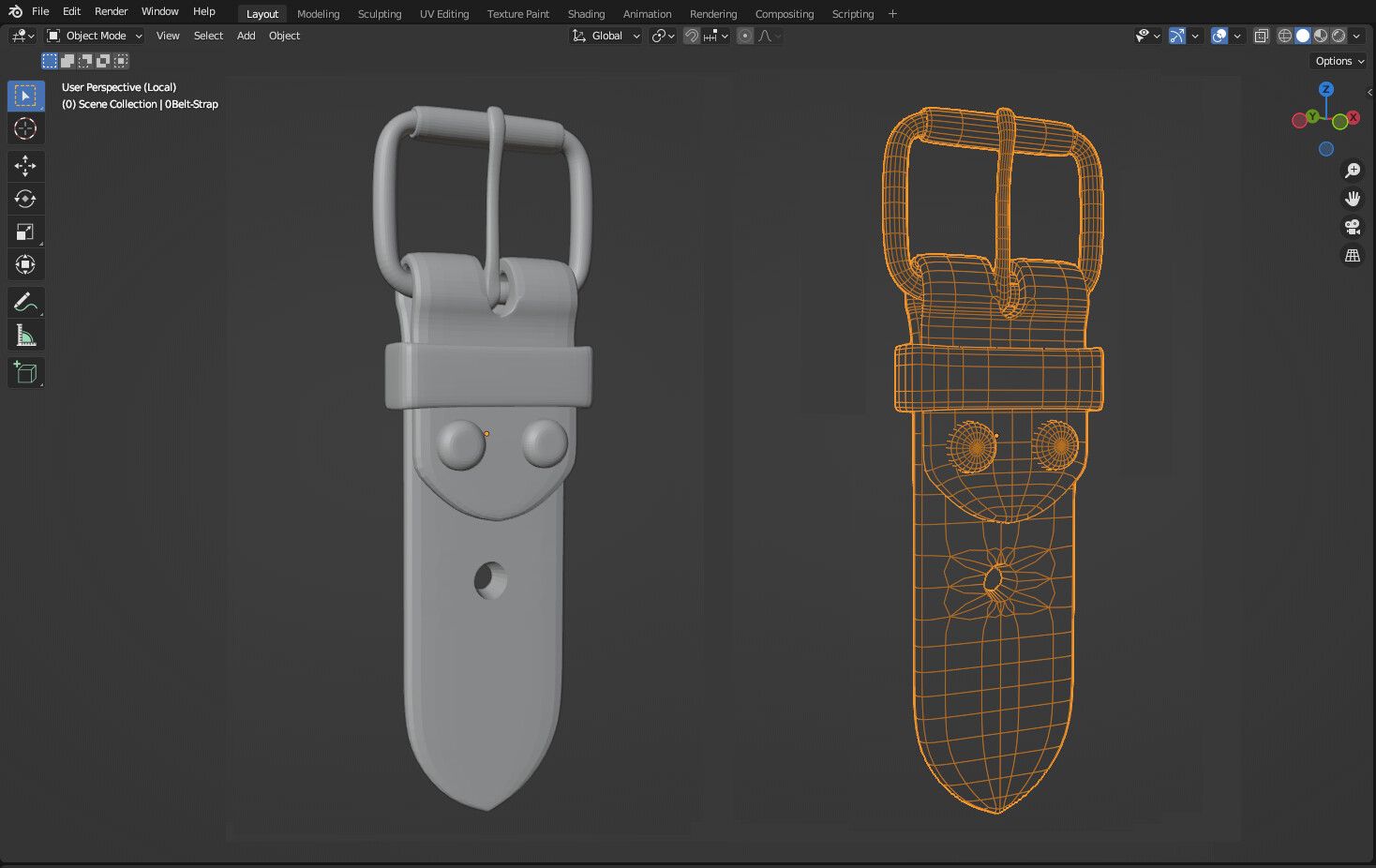Switch to Wireframe viewport shading
1376x868 pixels.
point(1285,36)
